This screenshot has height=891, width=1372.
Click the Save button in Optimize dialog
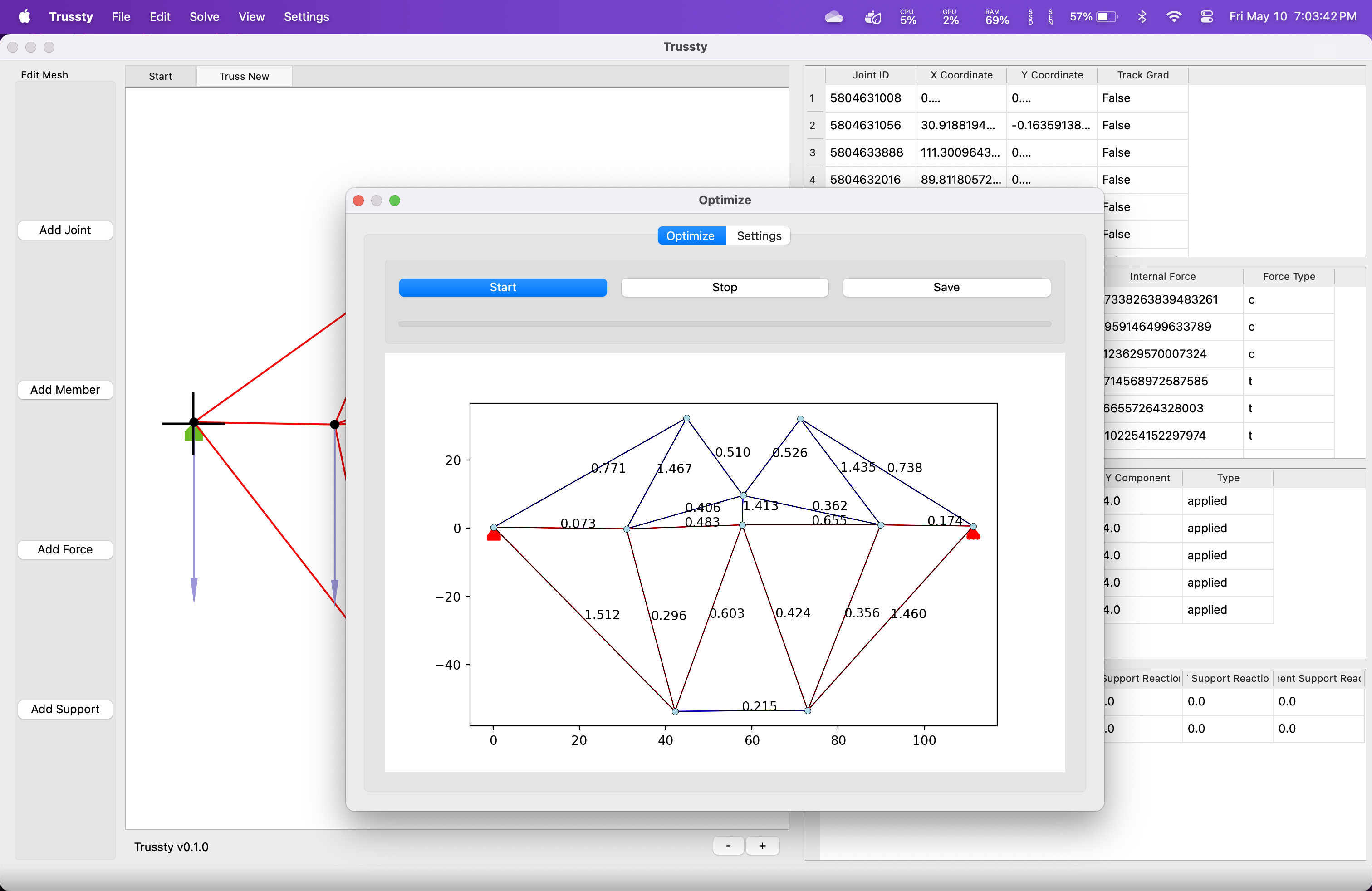click(x=946, y=287)
